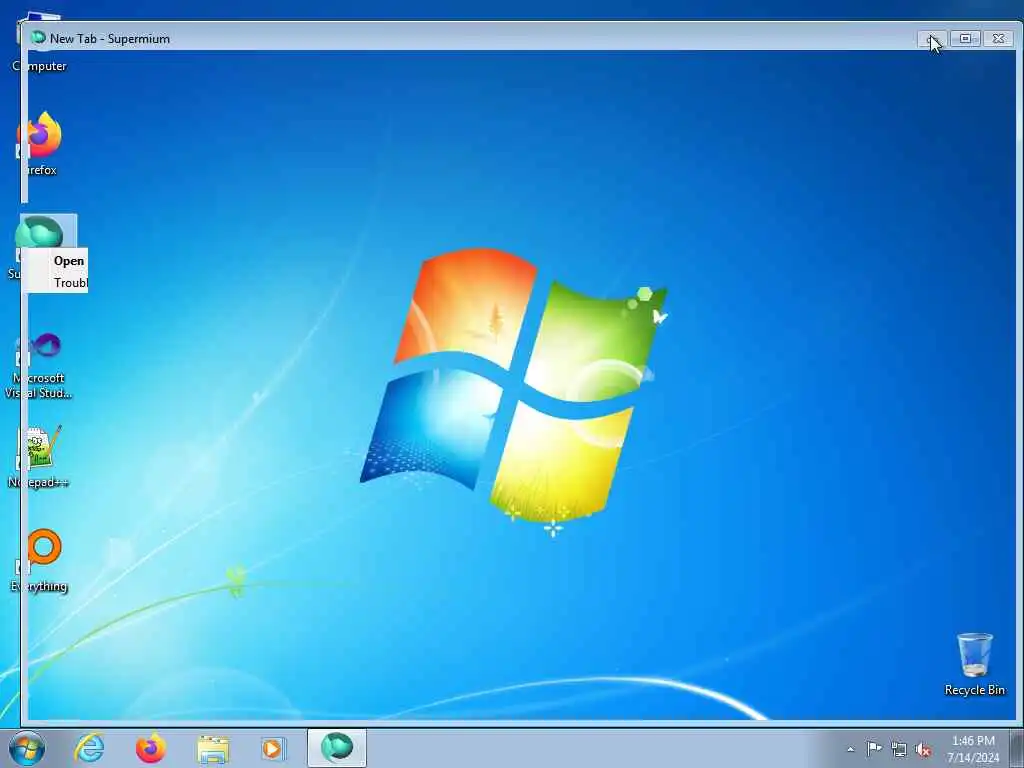Switch to the Supermium taskbar button

[x=337, y=748]
